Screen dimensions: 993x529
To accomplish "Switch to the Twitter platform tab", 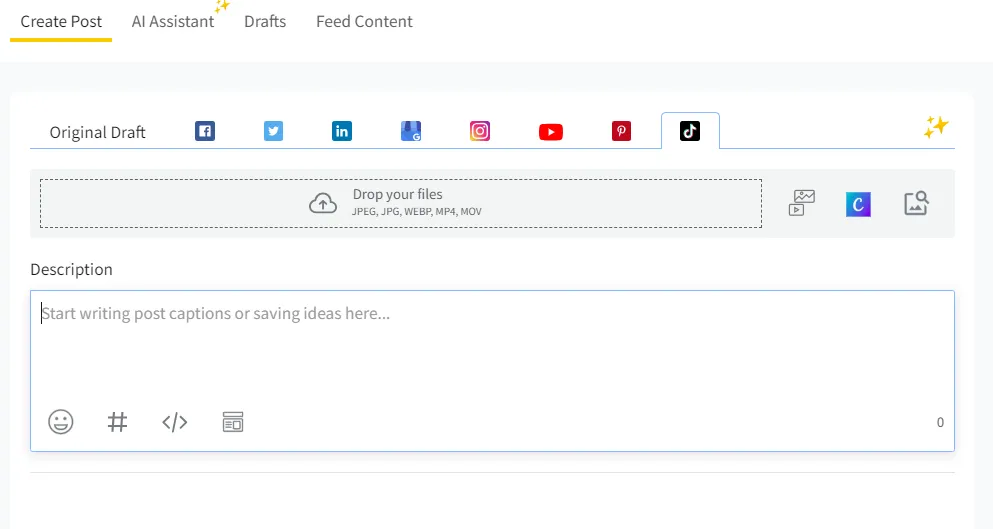I will [273, 131].
